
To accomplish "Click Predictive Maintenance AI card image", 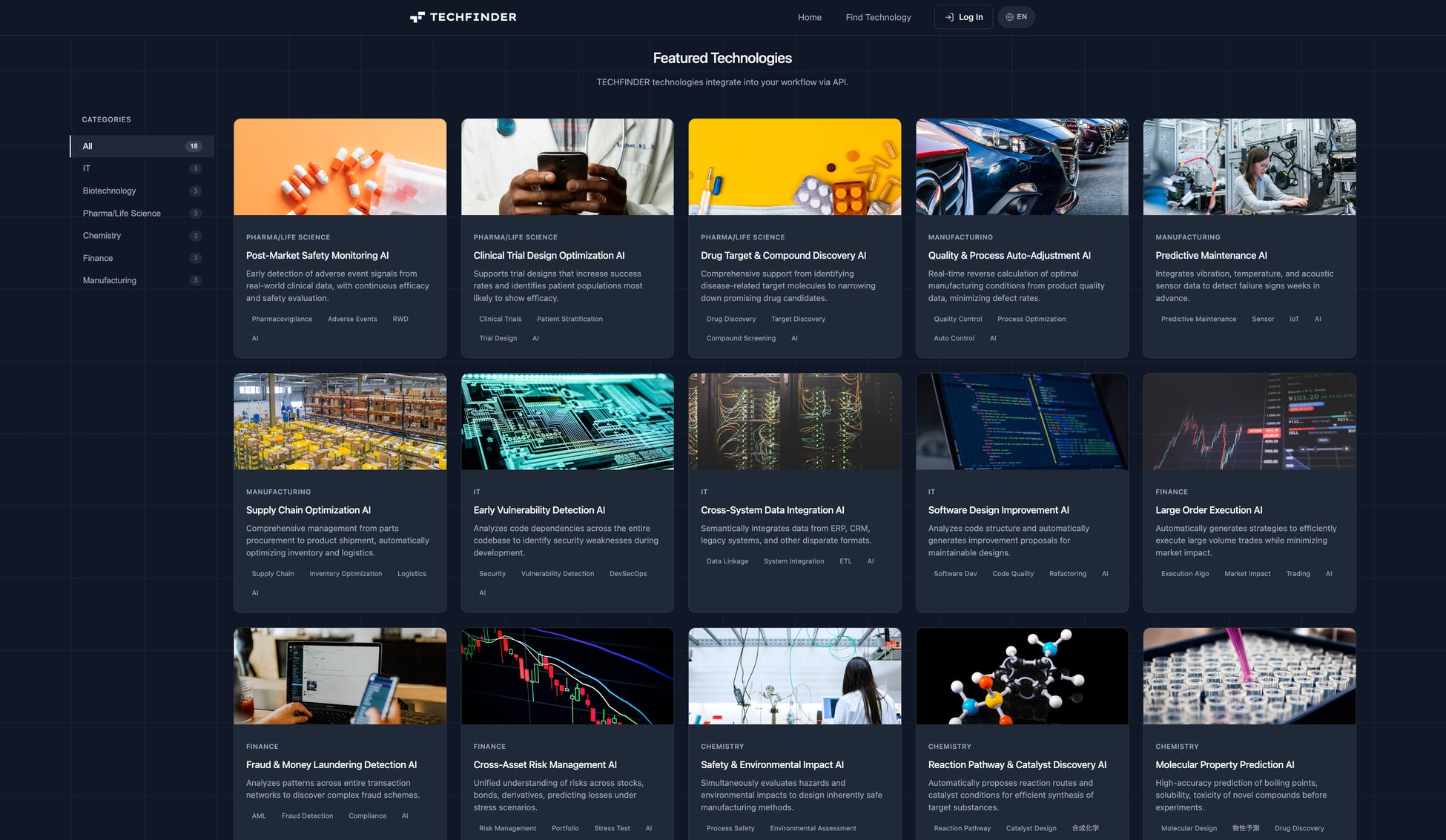I will point(1249,167).
